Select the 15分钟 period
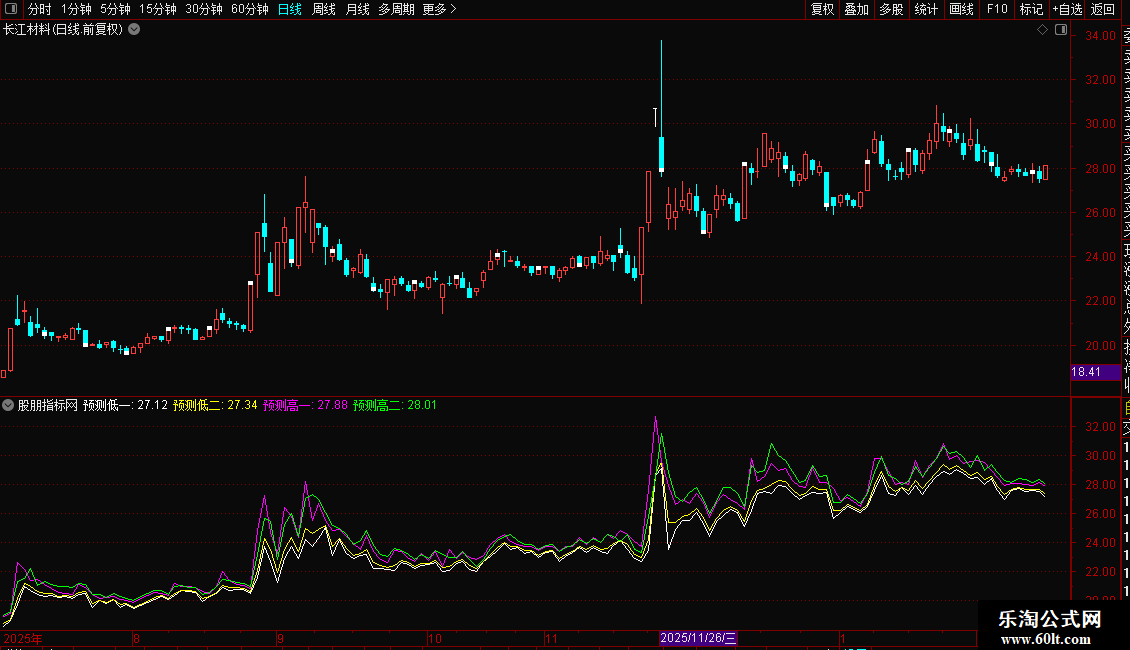 [158, 9]
